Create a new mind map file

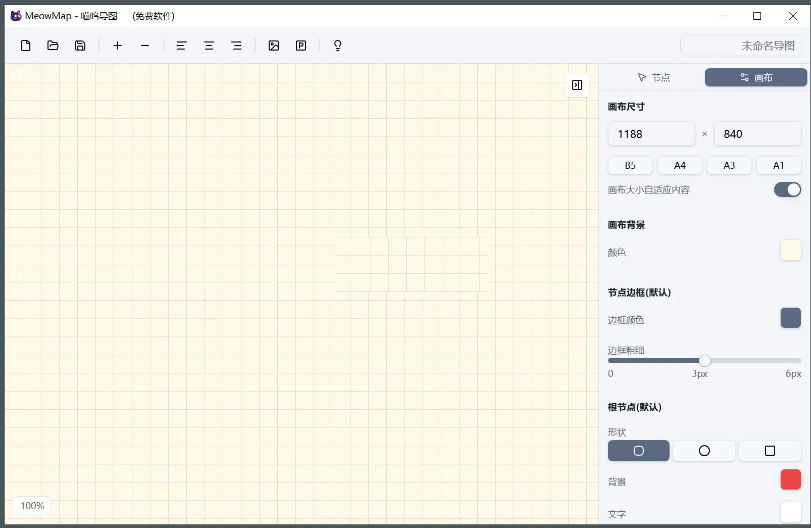tap(25, 46)
